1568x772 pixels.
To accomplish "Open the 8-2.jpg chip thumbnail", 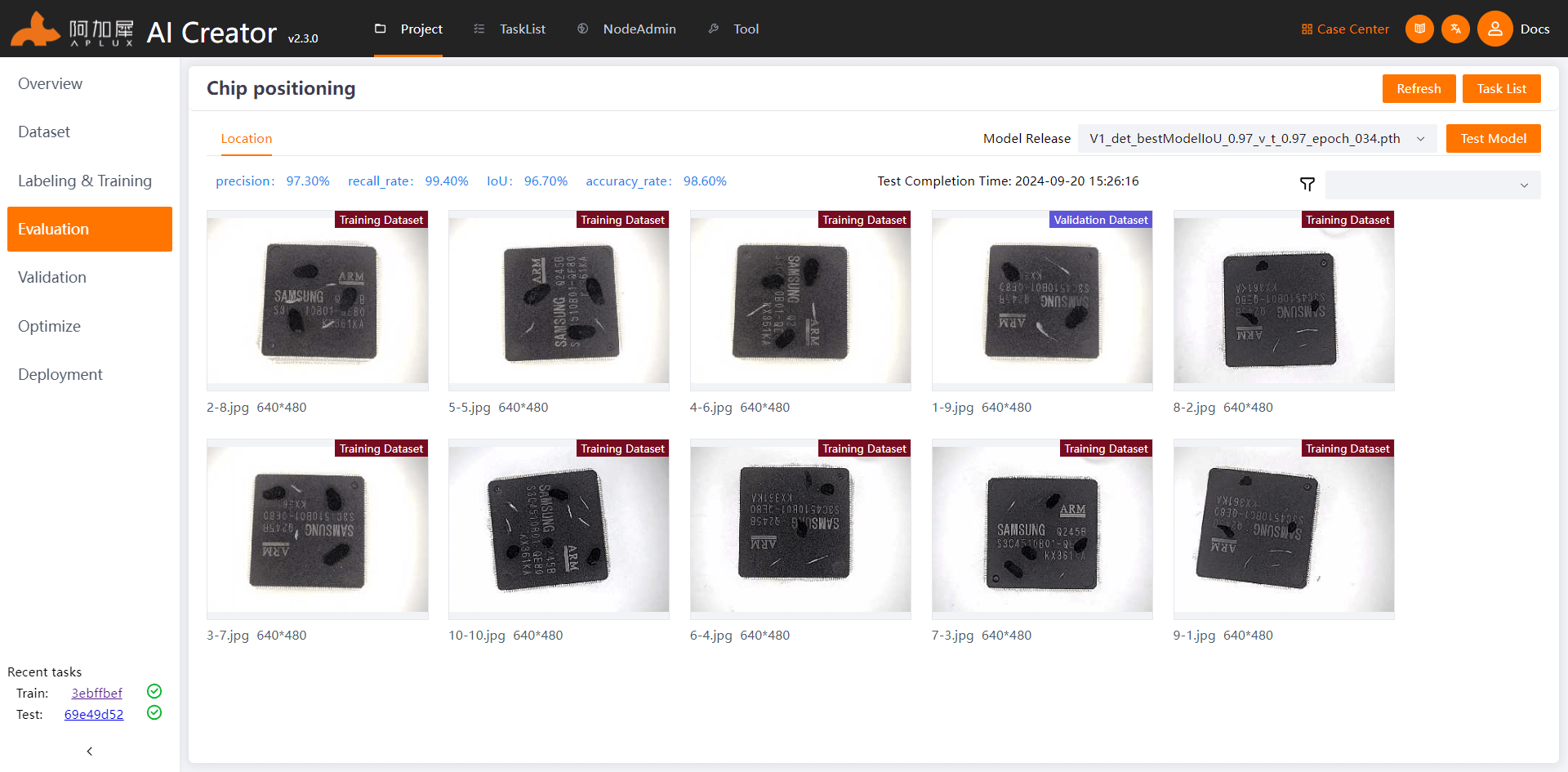I will [1284, 301].
